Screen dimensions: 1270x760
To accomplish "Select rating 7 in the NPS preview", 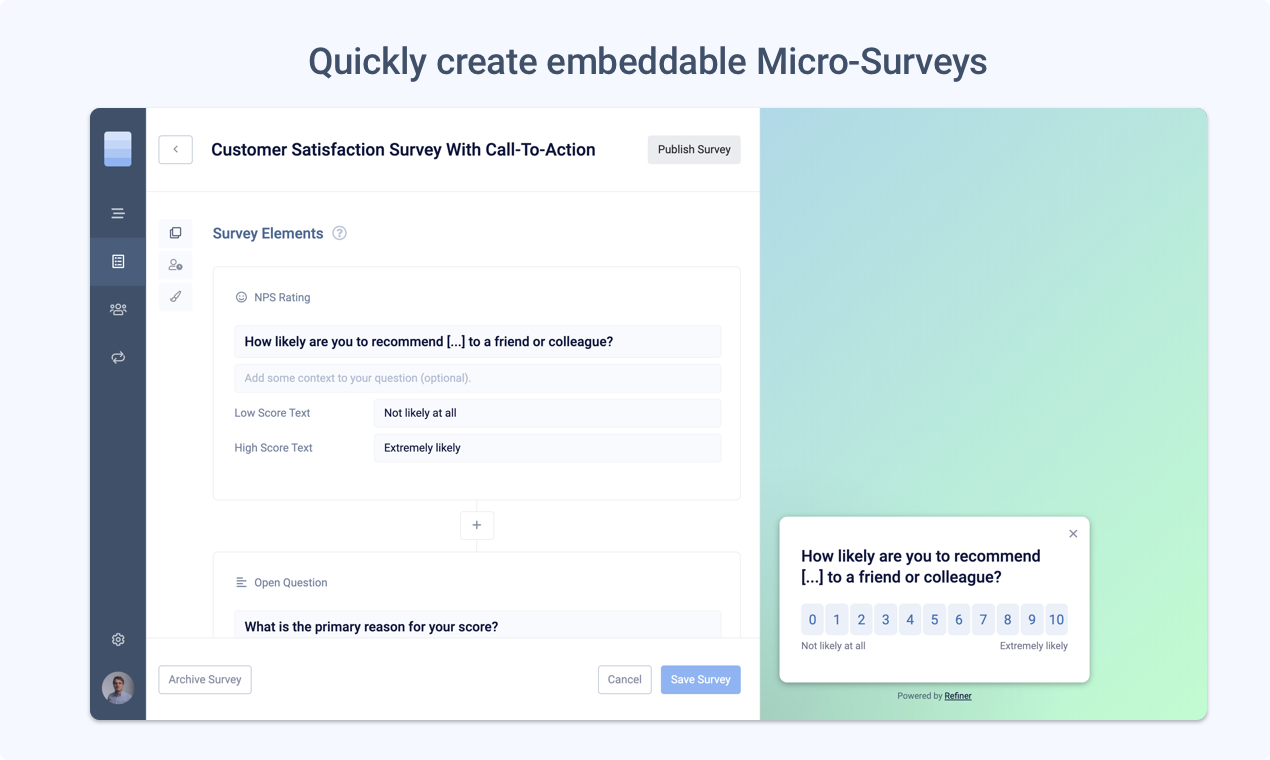I will pyautogui.click(x=983, y=620).
